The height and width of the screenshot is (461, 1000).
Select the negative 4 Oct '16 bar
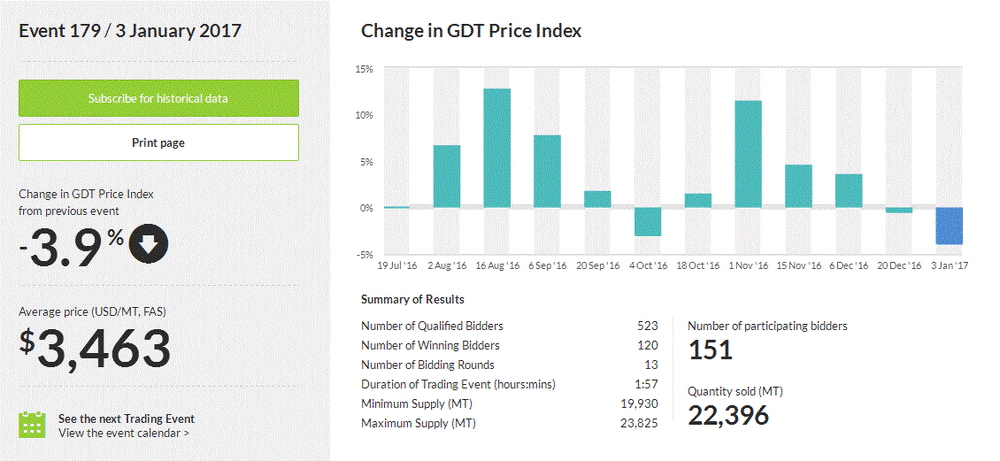[x=648, y=222]
